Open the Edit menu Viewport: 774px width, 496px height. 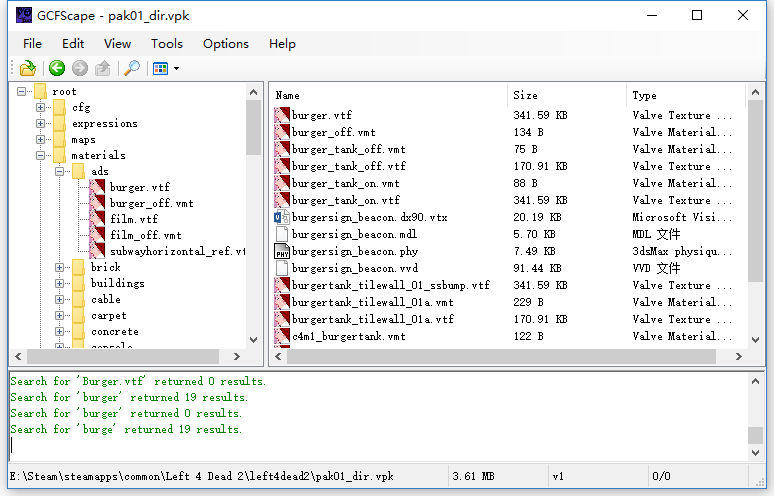pos(73,44)
